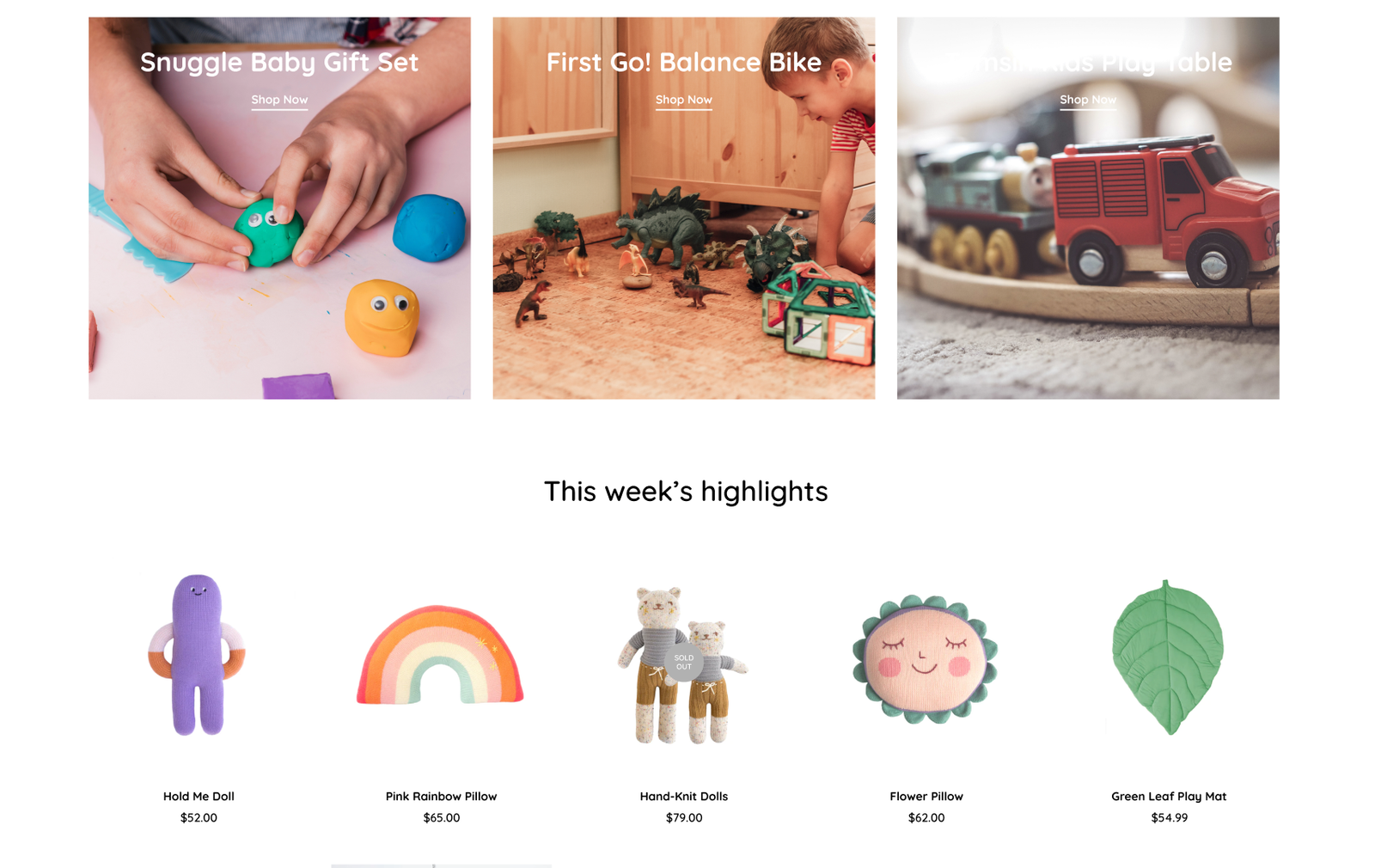Screen dimensions: 1375x868
Task: Click Shop Now under First Go! Balance Bike
Action: coord(683,100)
